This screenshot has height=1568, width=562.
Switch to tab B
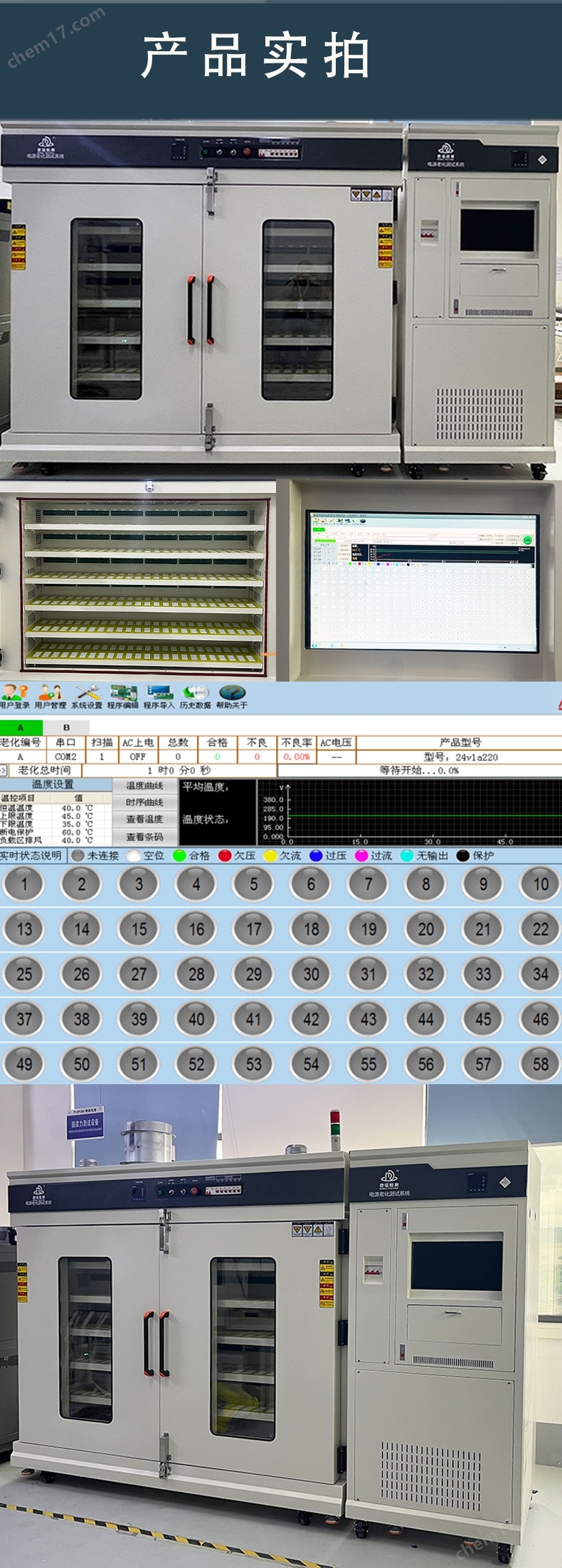66,727
